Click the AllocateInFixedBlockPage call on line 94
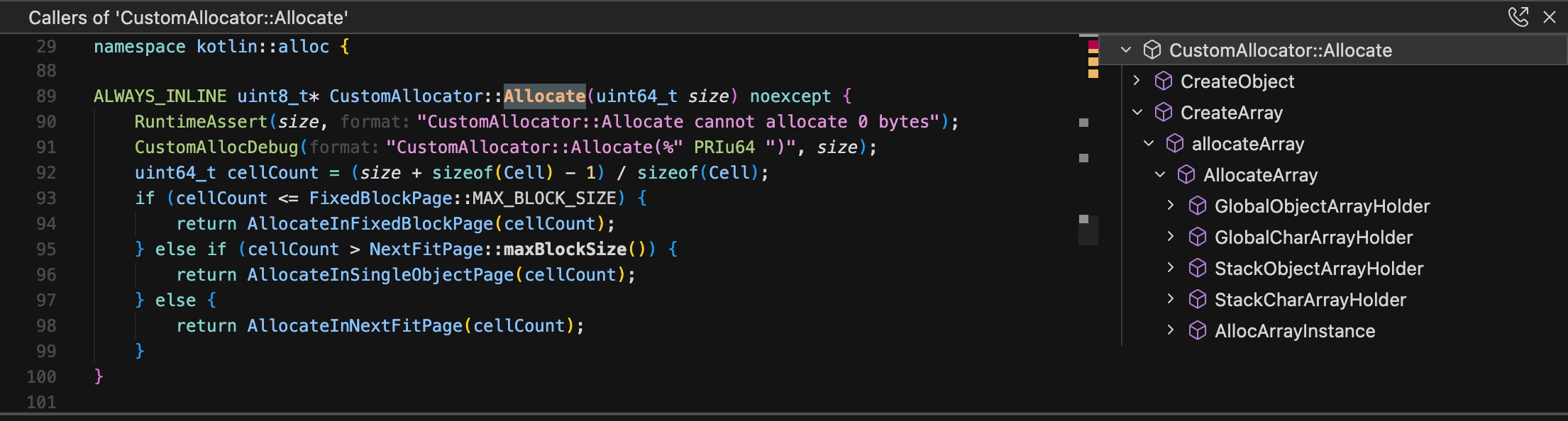The height and width of the screenshot is (421, 1568). coord(370,224)
